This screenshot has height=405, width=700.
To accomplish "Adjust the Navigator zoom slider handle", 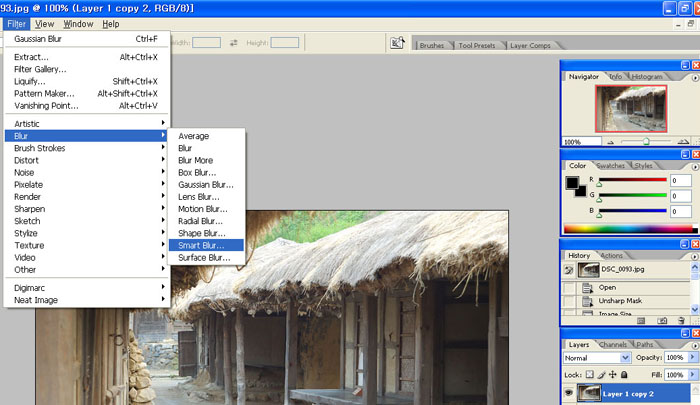I will click(646, 142).
